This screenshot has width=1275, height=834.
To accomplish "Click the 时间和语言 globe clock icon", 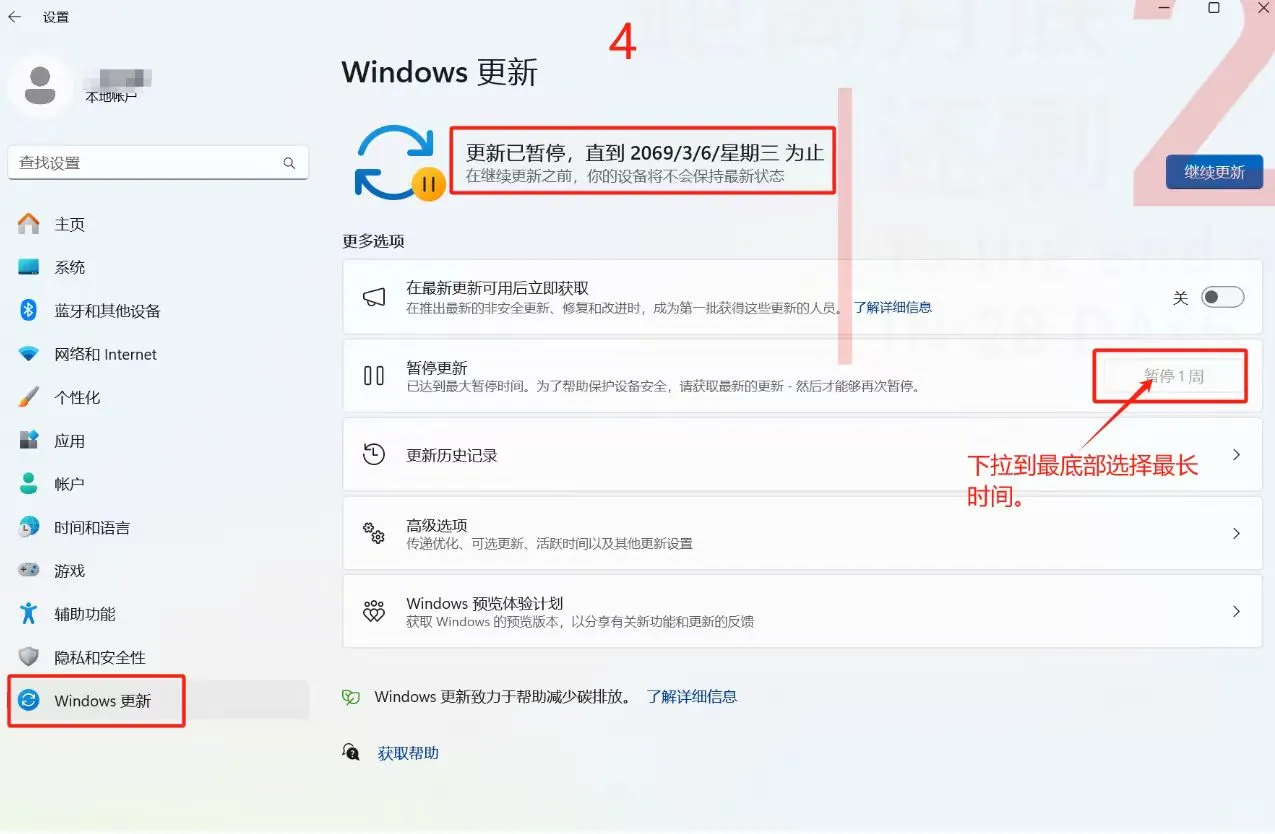I will coord(29,527).
